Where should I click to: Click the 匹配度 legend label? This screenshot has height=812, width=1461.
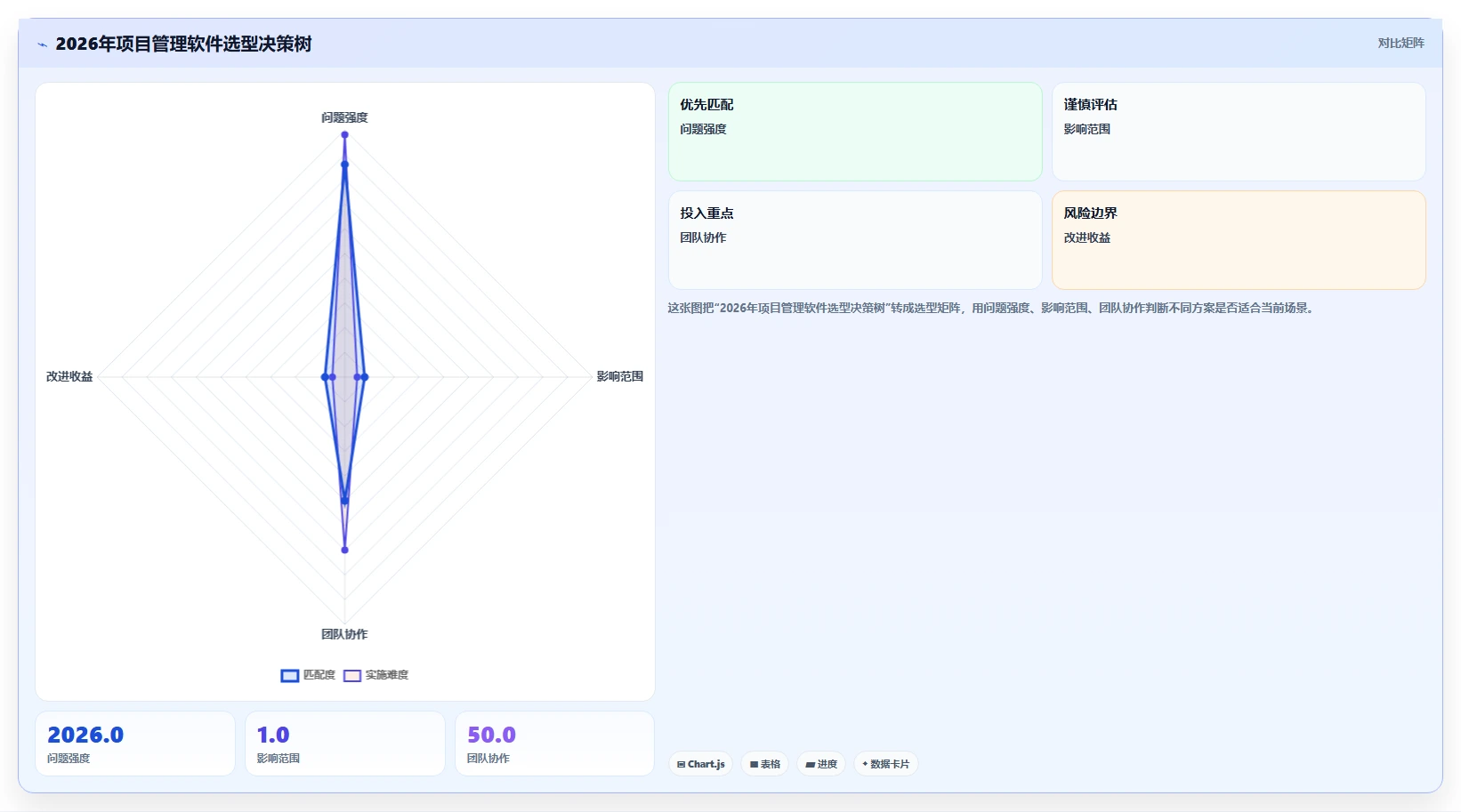click(x=319, y=675)
